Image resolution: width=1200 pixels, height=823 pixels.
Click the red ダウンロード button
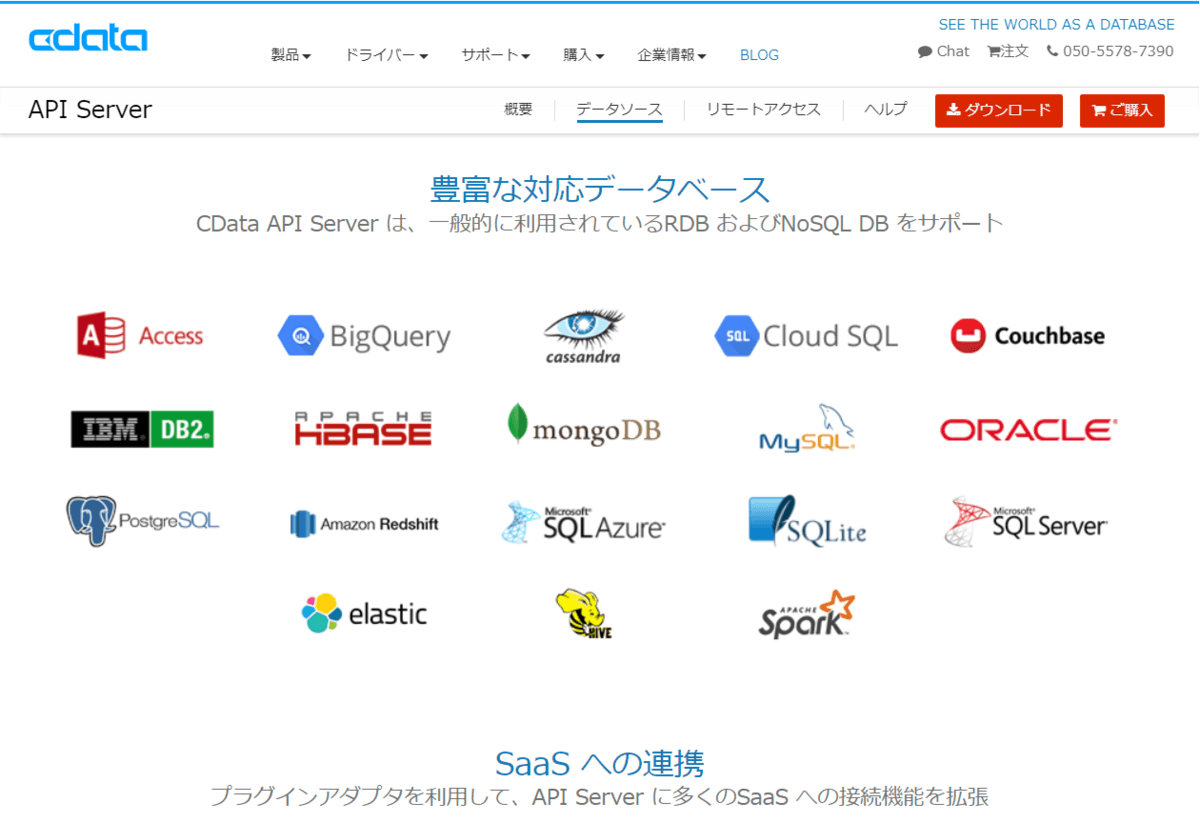[x=999, y=111]
